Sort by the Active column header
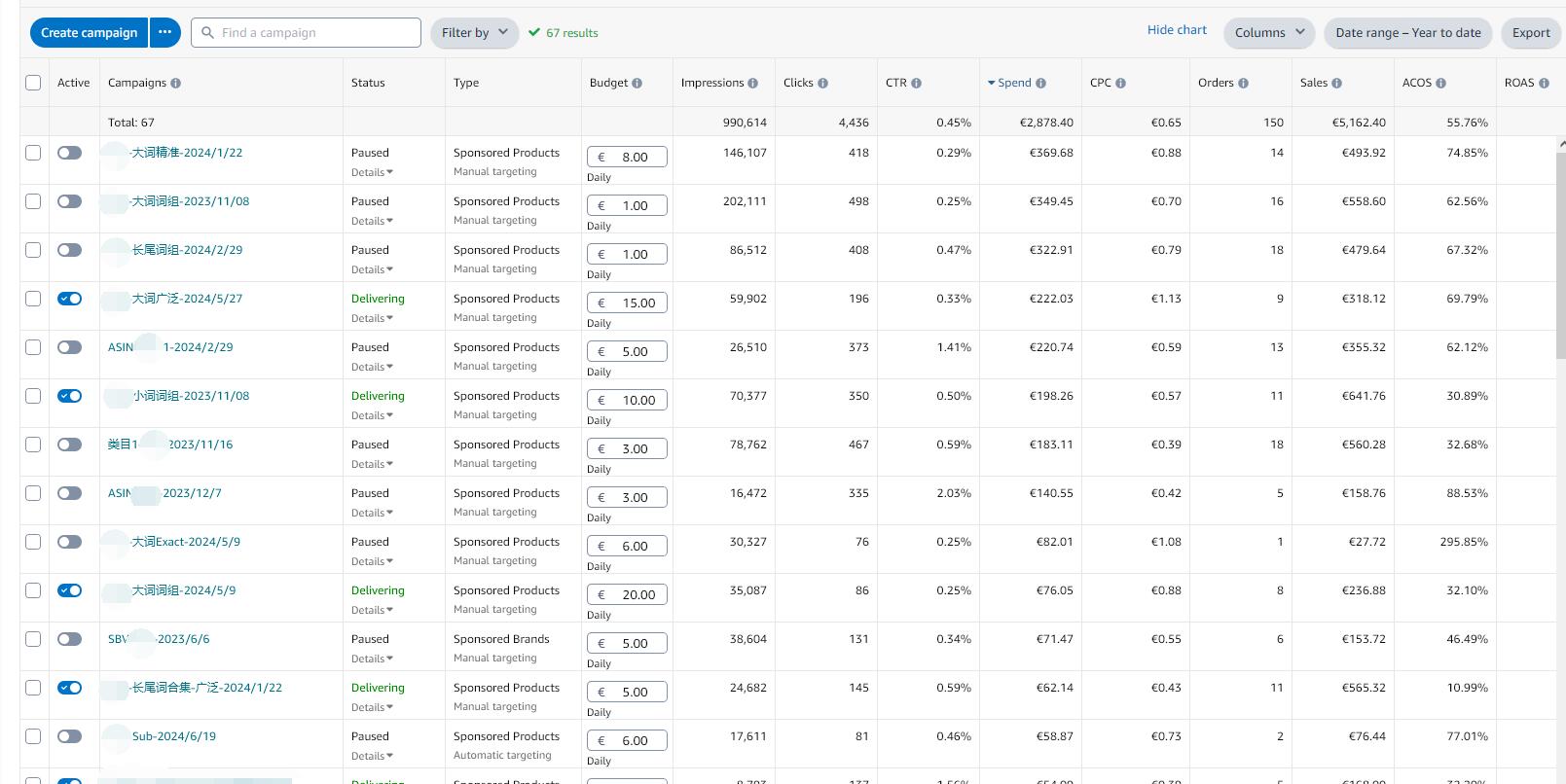Screen dimensions: 1566x784 coord(73,83)
